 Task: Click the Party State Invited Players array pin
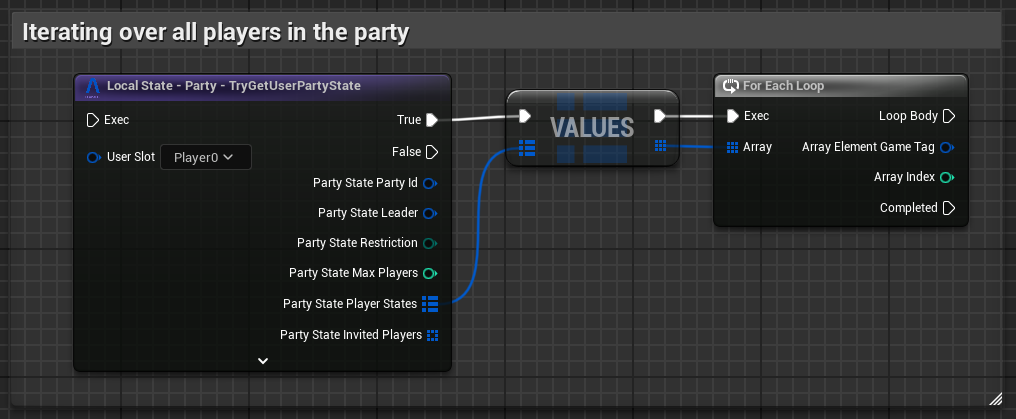coord(432,335)
